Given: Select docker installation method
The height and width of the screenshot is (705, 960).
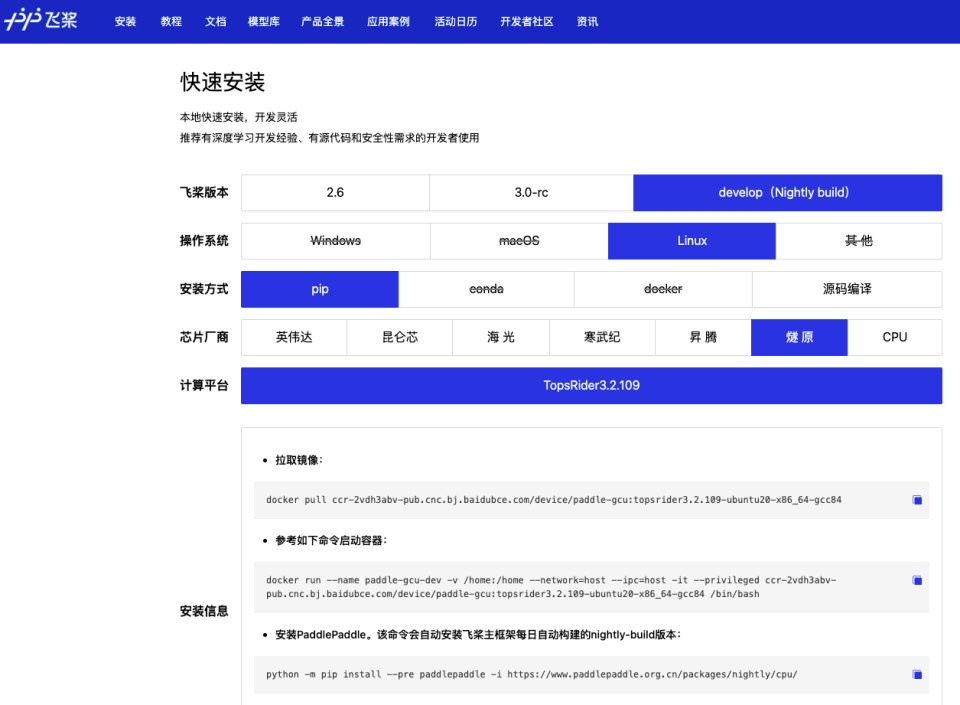Looking at the screenshot, I should (663, 289).
